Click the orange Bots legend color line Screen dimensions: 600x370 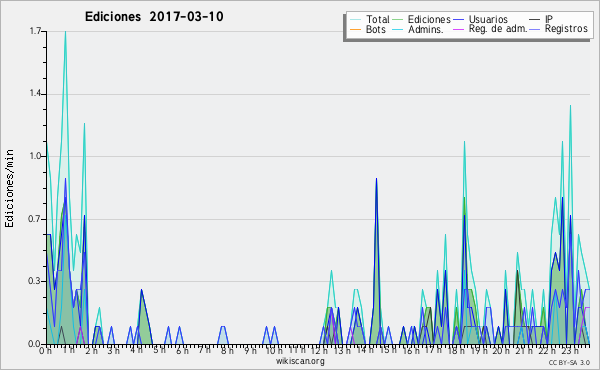pyautogui.click(x=355, y=29)
